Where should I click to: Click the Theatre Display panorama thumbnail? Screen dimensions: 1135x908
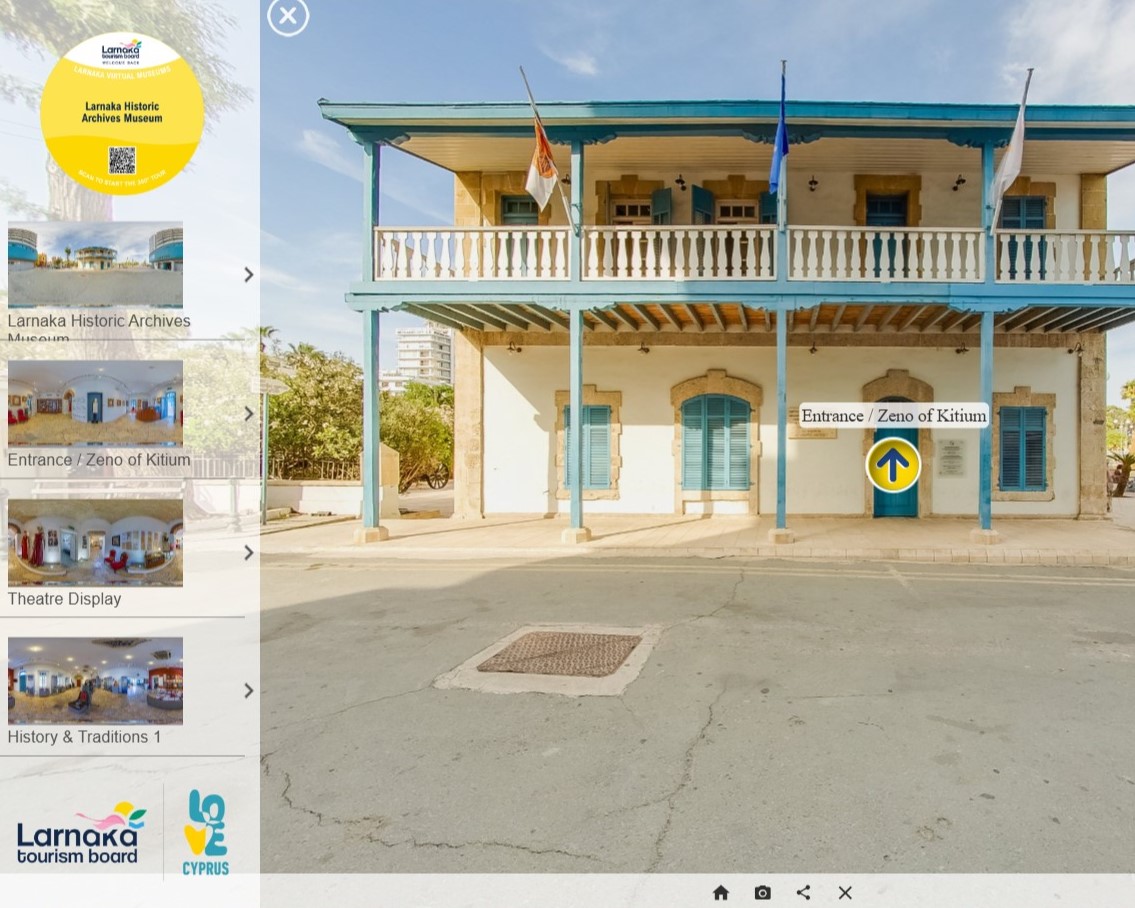(94, 542)
